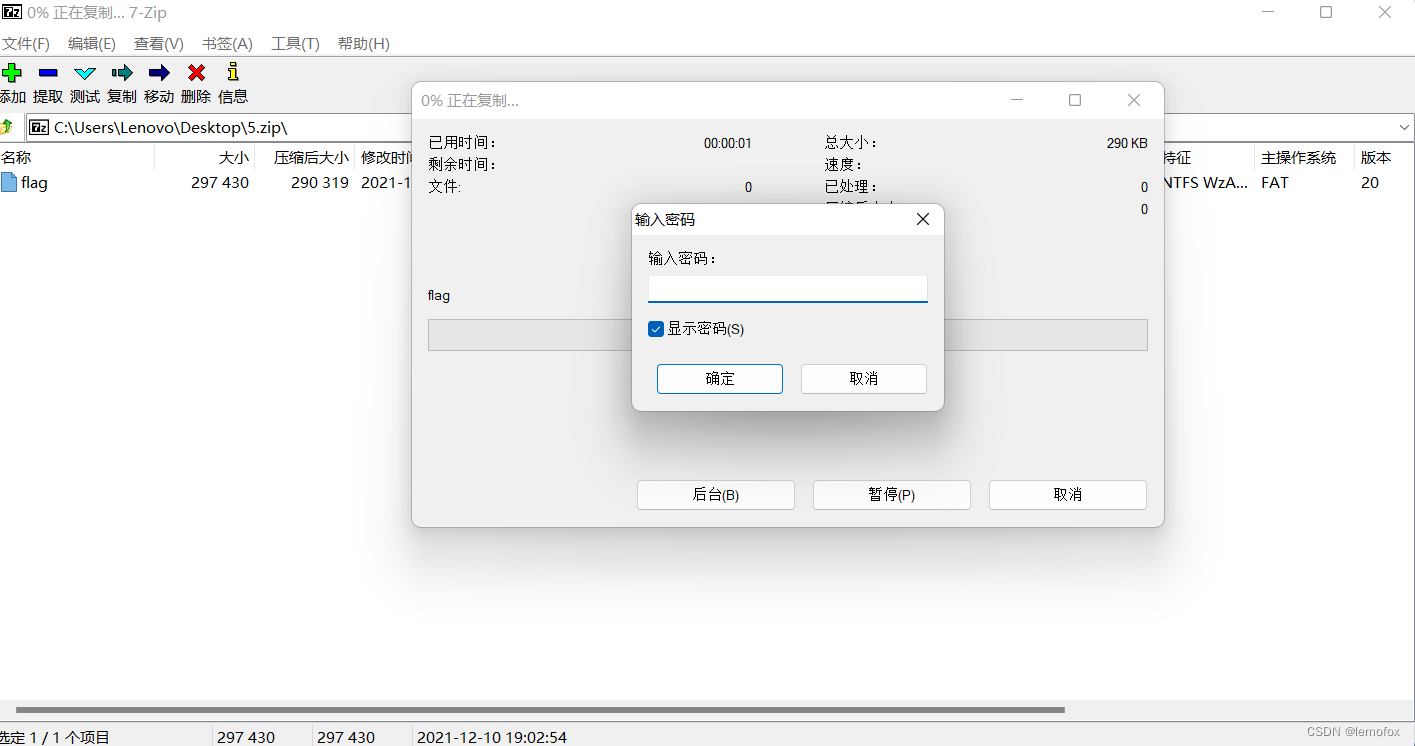This screenshot has width=1415, height=746.
Task: Click the 后台(B) background button
Action: tap(715, 494)
